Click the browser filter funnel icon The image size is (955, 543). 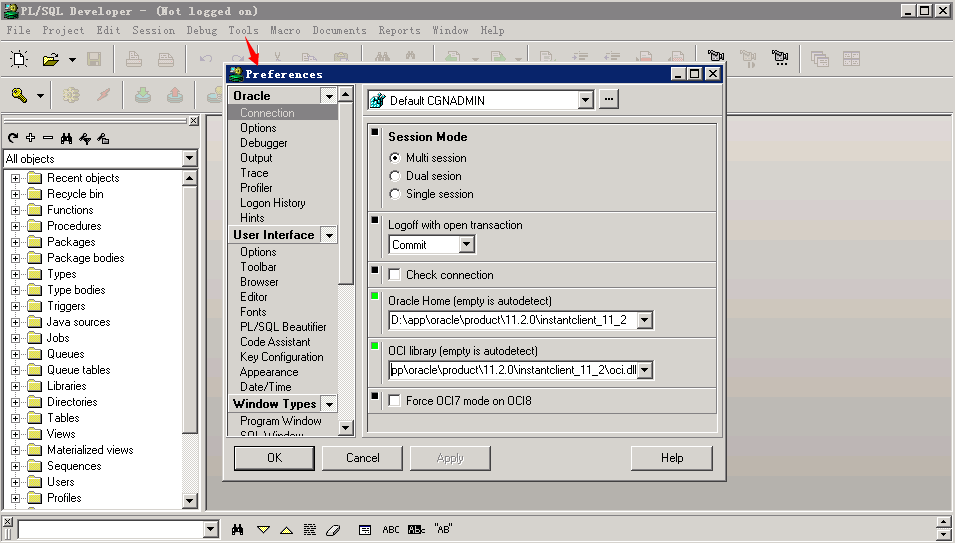click(85, 139)
